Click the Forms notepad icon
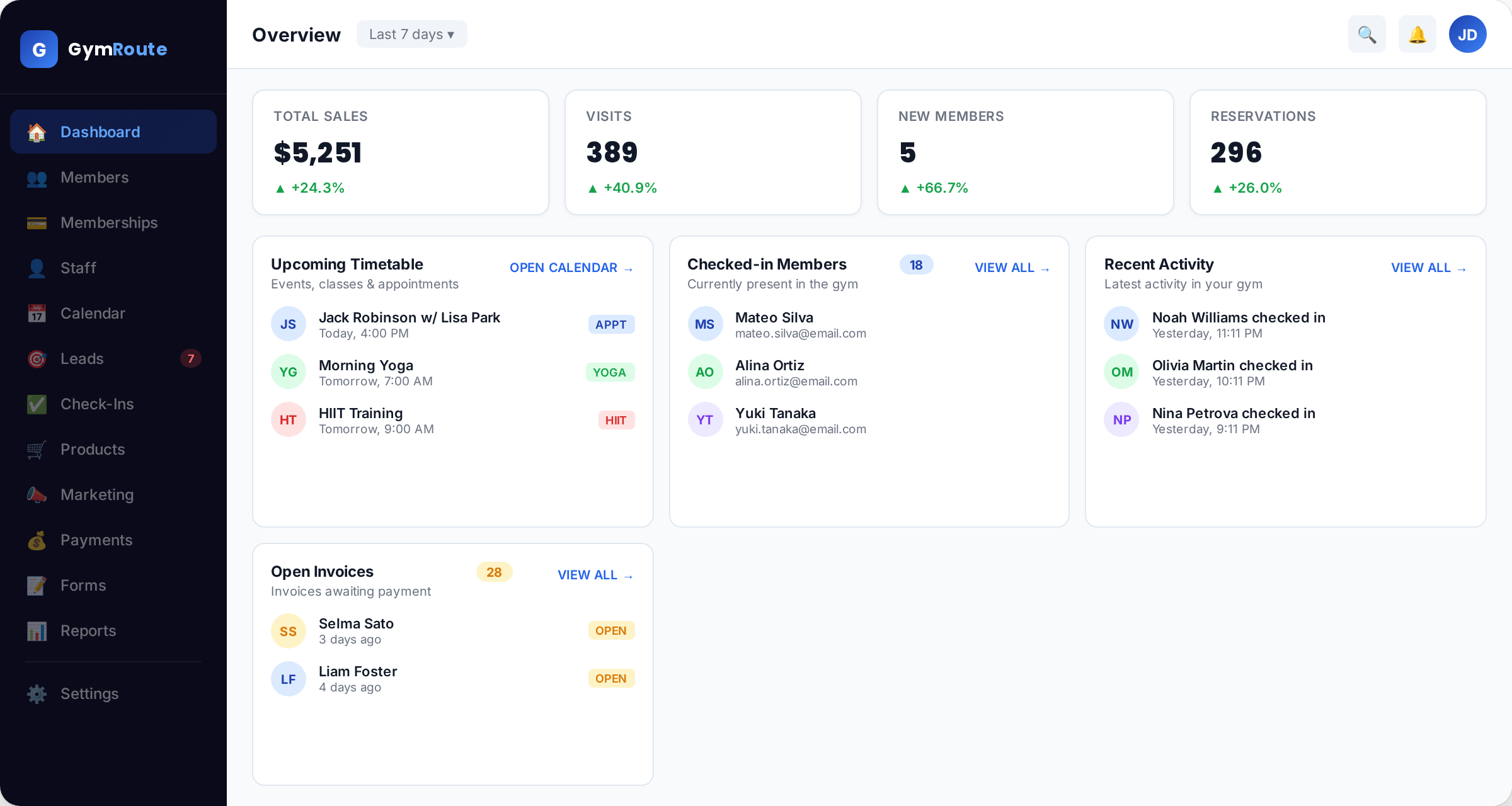 tap(37, 586)
